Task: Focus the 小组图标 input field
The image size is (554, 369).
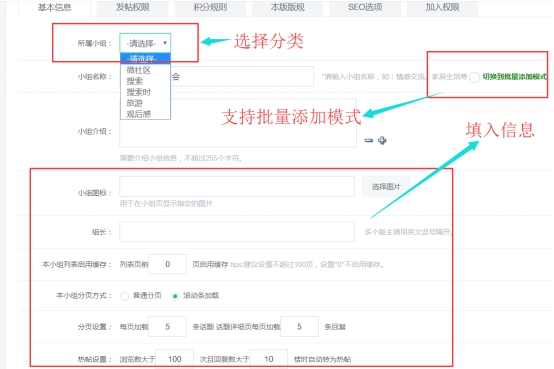Action: tap(237, 186)
